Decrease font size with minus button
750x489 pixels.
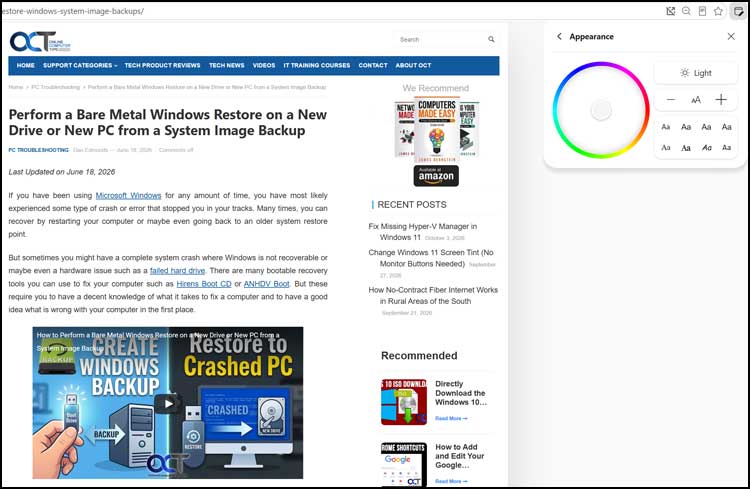coord(671,100)
